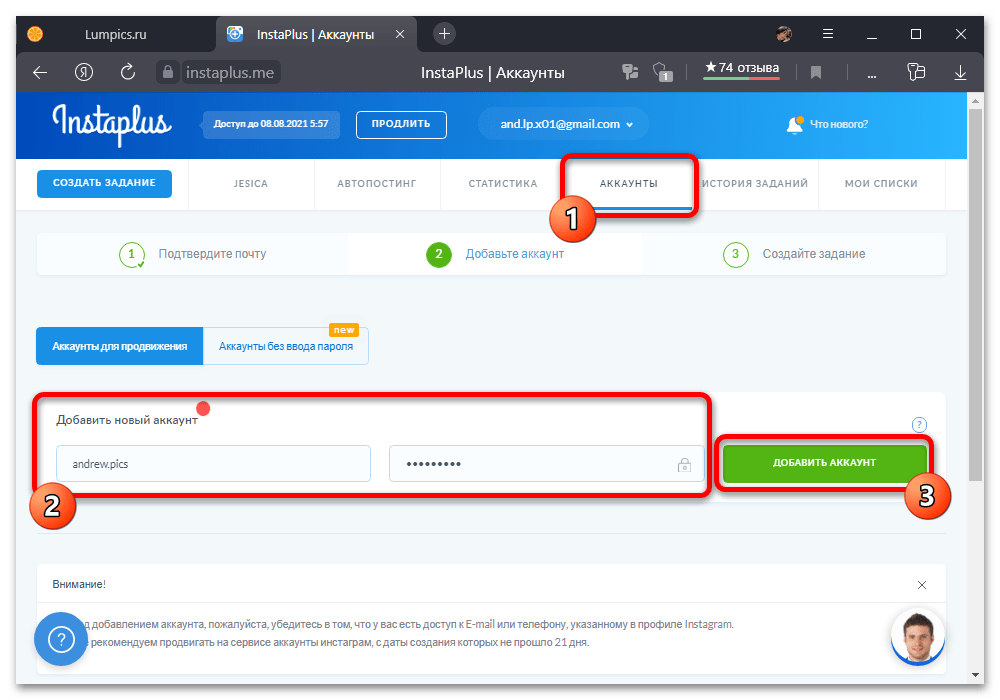
Task: Click the green Добавить аккаунт button
Action: pos(824,463)
